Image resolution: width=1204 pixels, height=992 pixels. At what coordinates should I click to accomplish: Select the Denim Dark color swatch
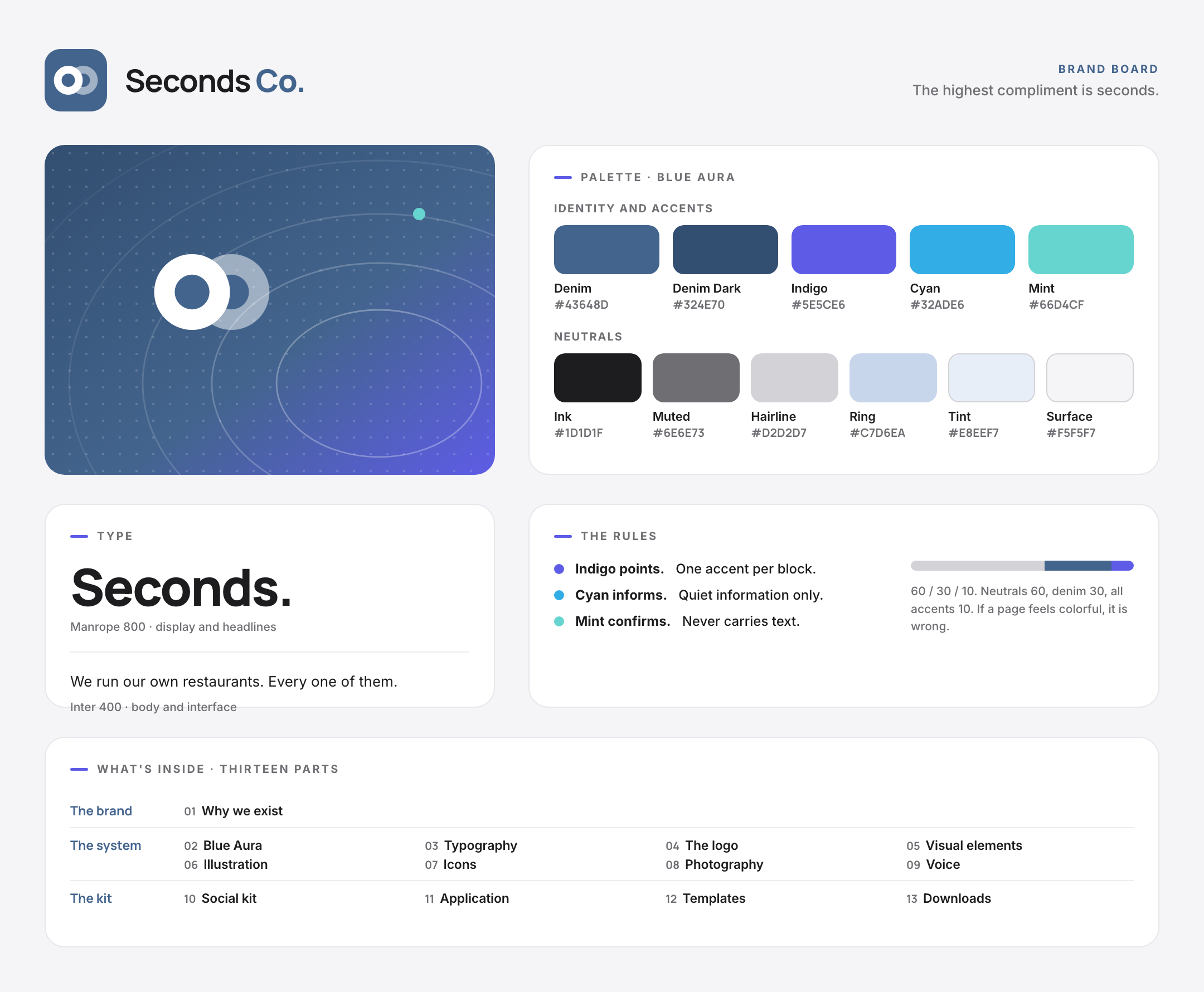coord(725,250)
